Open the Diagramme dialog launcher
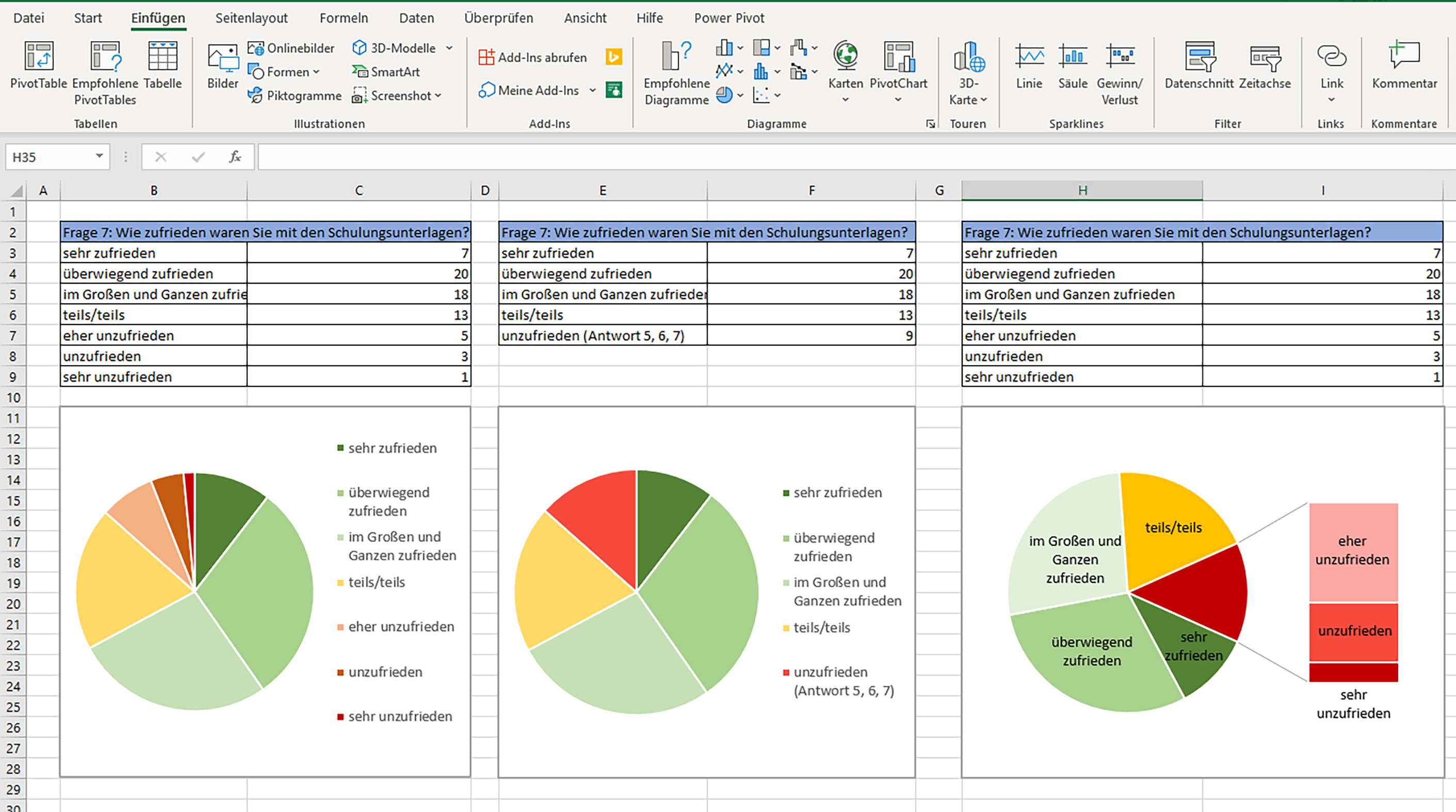This screenshot has width=1456, height=812. click(x=930, y=124)
